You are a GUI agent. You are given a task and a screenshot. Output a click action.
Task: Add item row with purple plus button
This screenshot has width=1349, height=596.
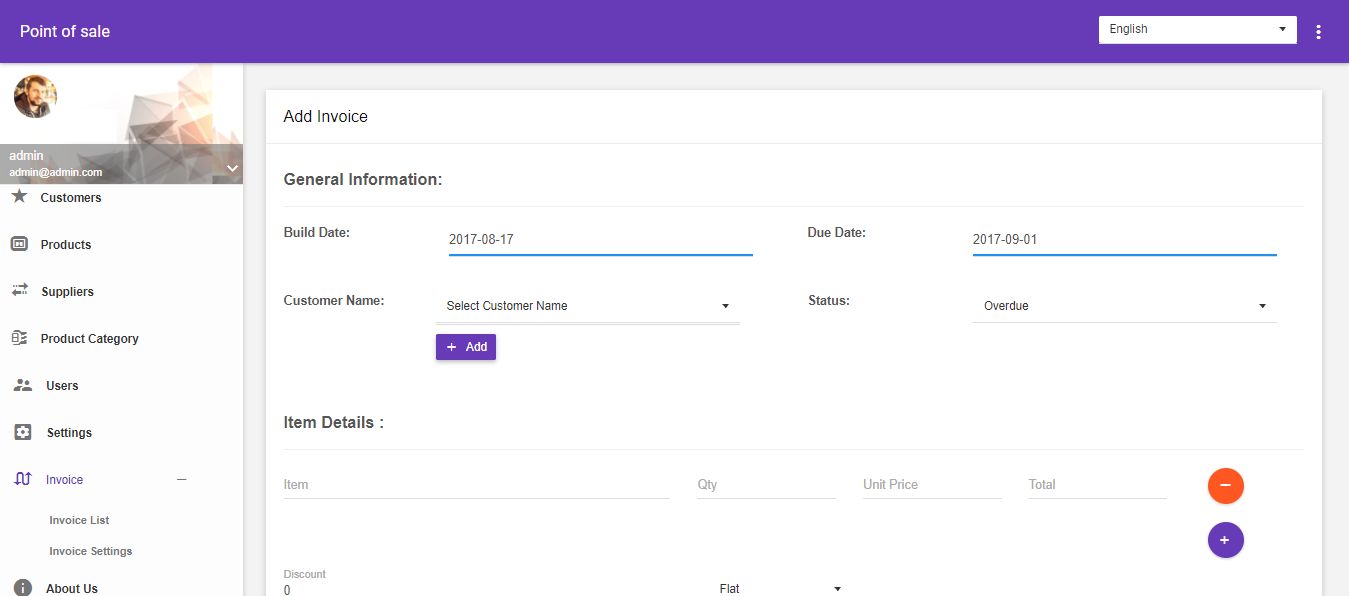coord(1225,540)
